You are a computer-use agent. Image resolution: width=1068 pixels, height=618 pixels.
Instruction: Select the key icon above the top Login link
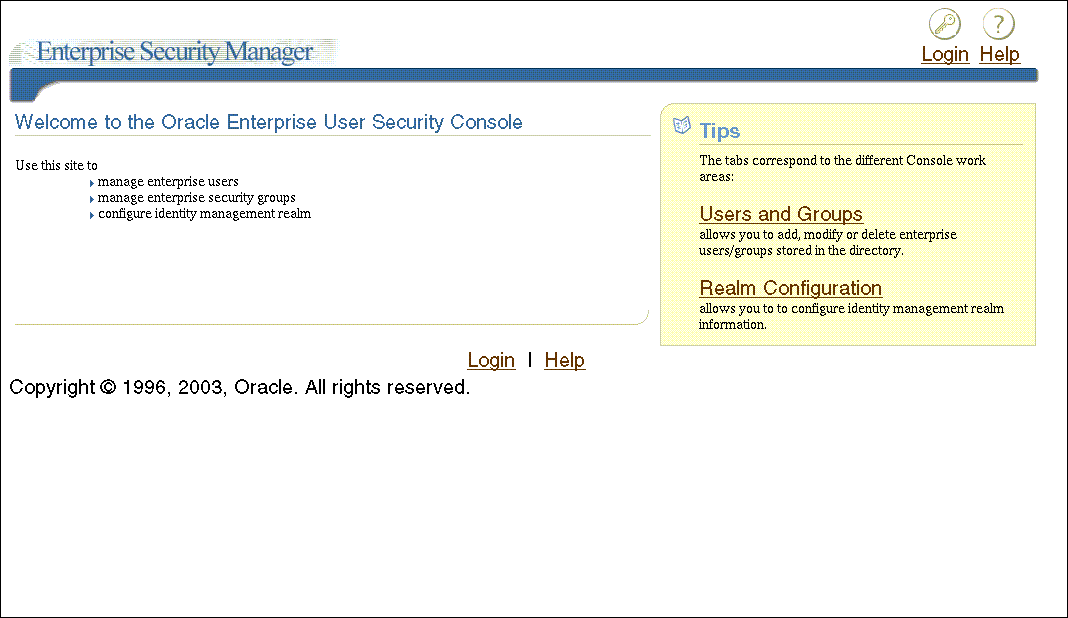pyautogui.click(x=944, y=23)
